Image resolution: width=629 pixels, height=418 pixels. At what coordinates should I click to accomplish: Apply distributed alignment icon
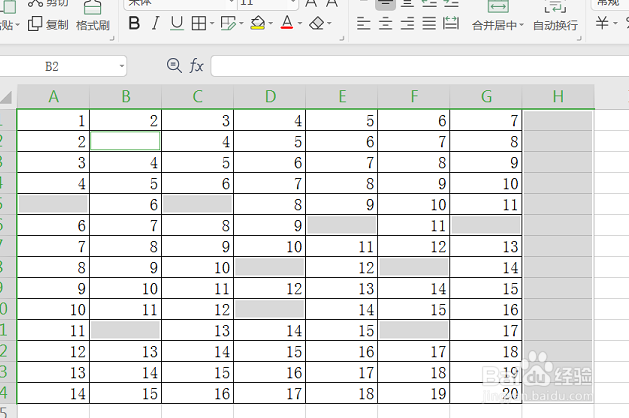click(x=451, y=24)
